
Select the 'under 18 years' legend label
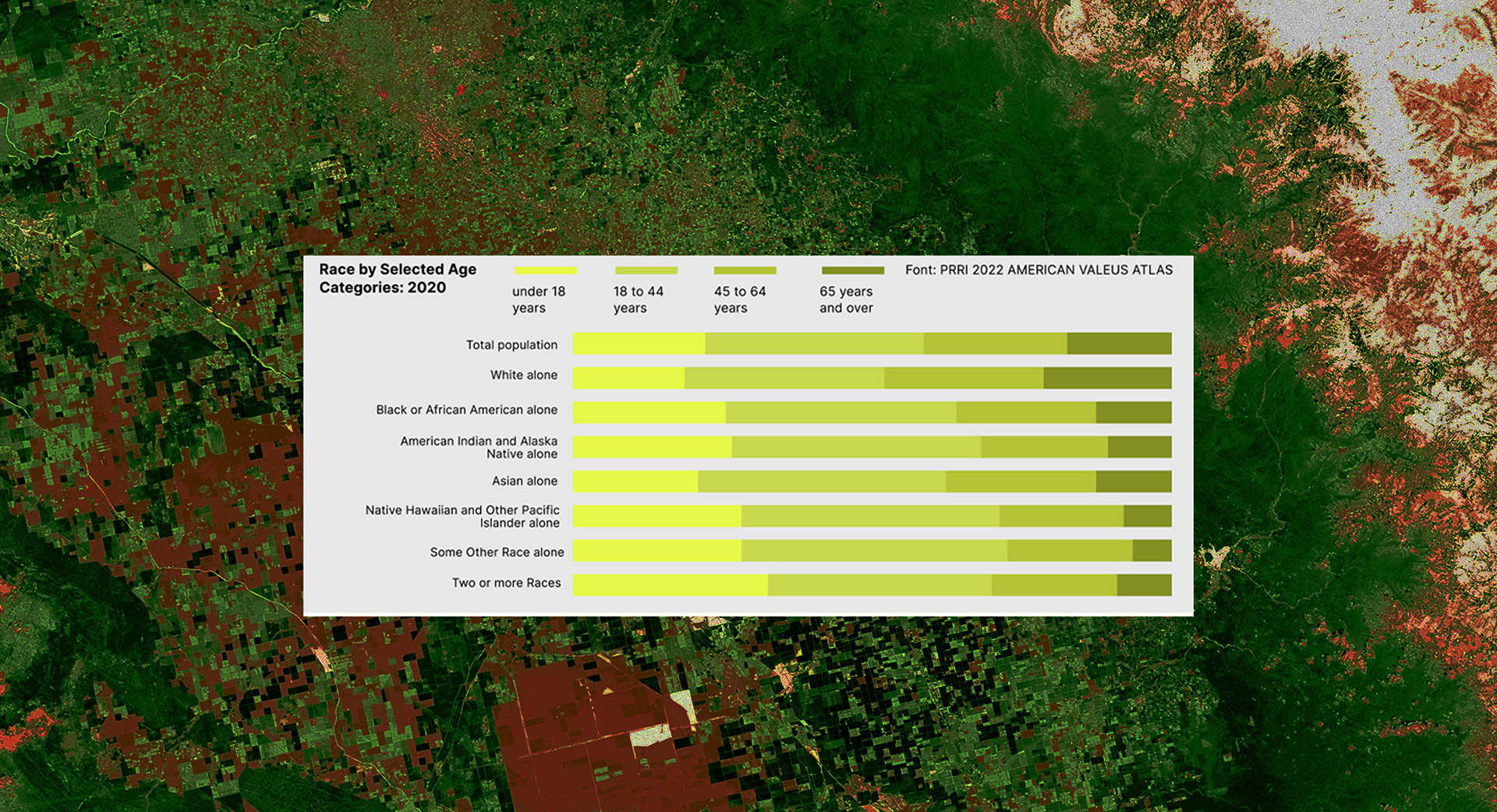pos(539,299)
